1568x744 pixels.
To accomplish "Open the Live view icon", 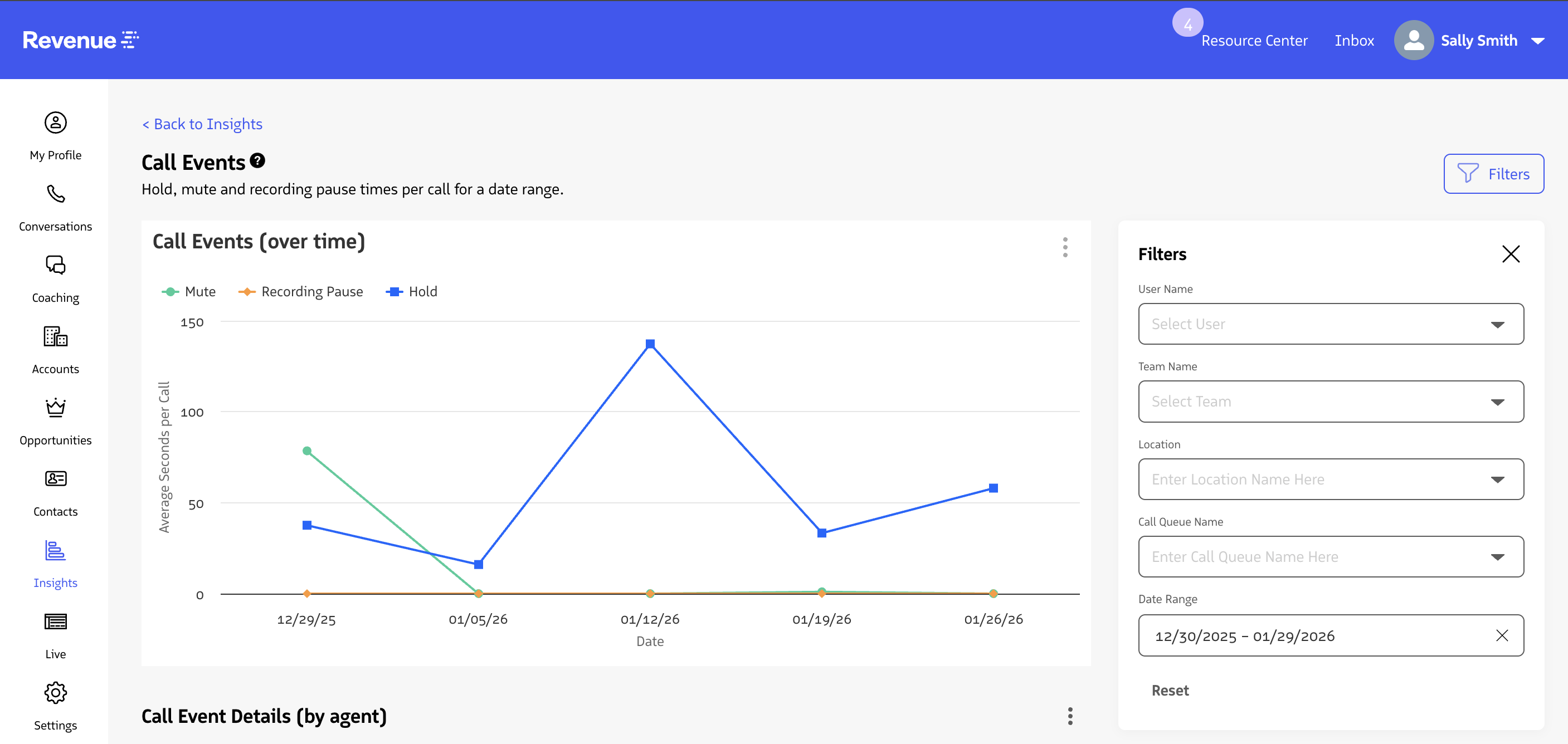I will tap(55, 621).
